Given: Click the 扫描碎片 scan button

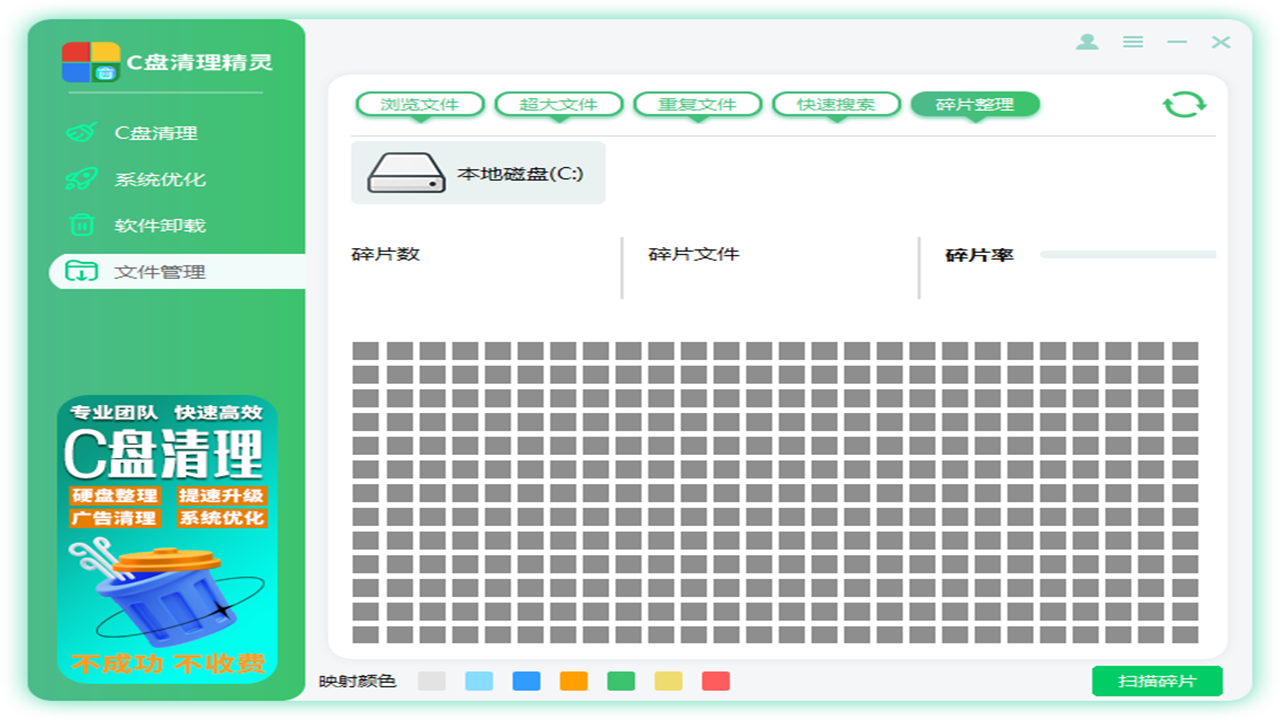Looking at the screenshot, I should [x=1155, y=679].
